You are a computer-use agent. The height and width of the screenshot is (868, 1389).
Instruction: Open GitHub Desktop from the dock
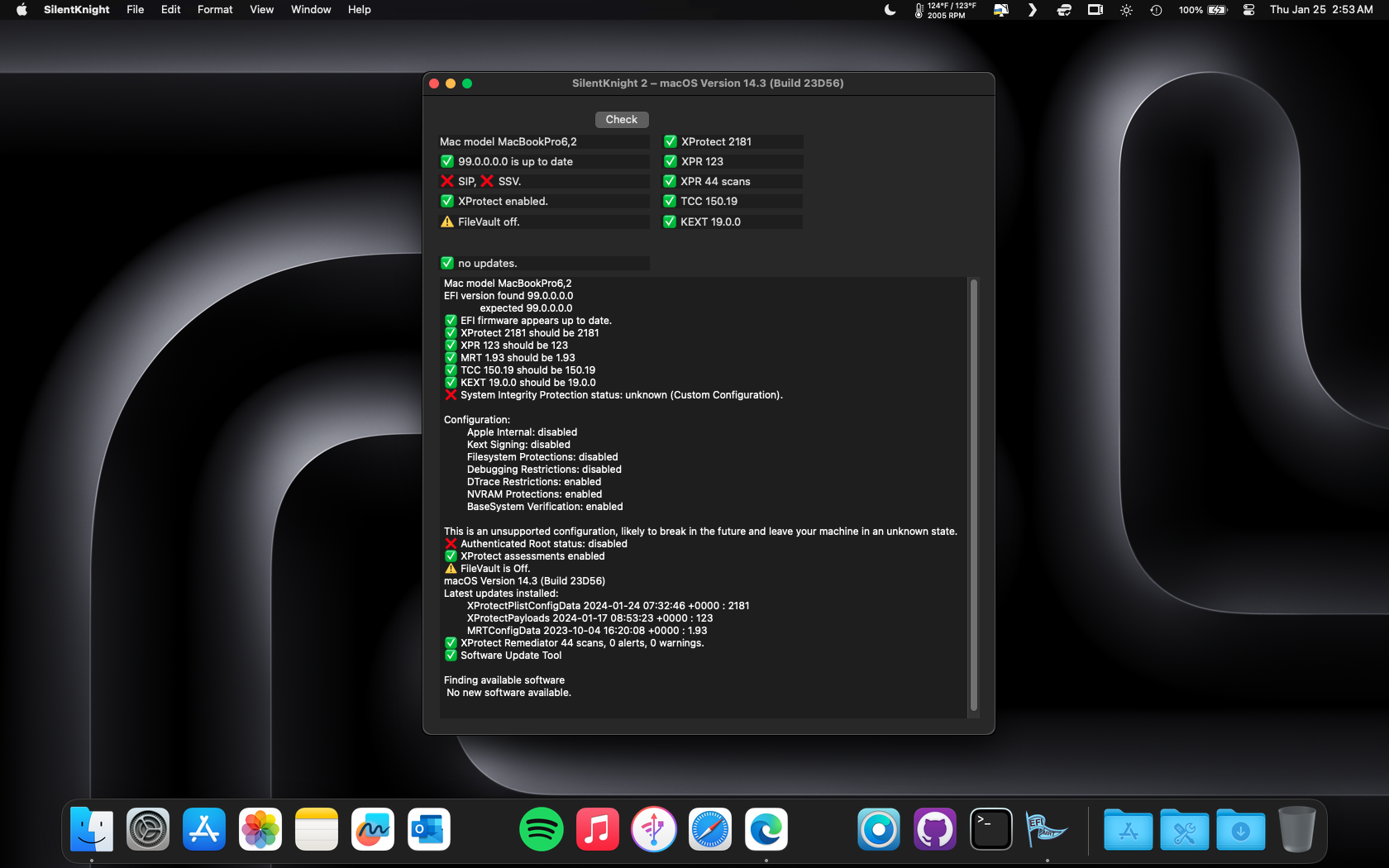pyautogui.click(x=935, y=829)
